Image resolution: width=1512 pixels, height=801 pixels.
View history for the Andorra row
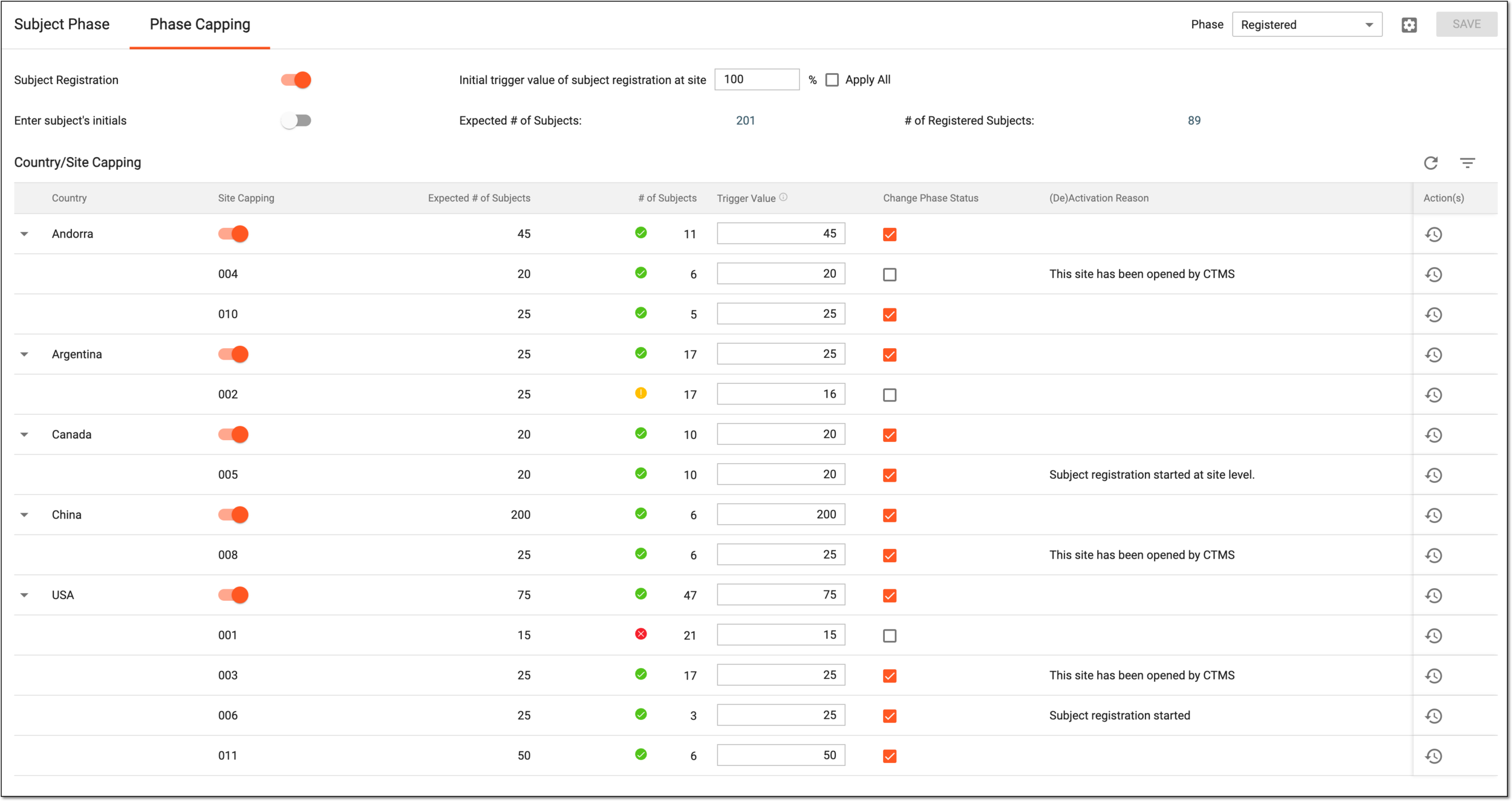[1433, 235]
